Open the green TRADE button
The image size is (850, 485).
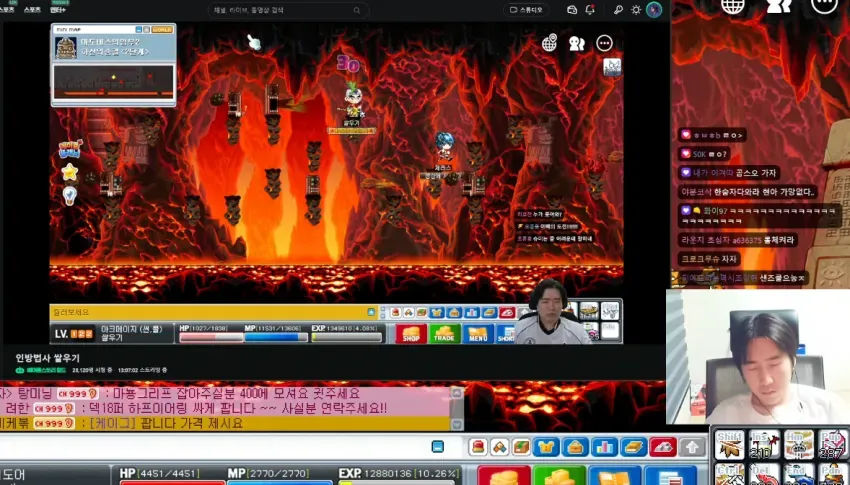point(444,334)
